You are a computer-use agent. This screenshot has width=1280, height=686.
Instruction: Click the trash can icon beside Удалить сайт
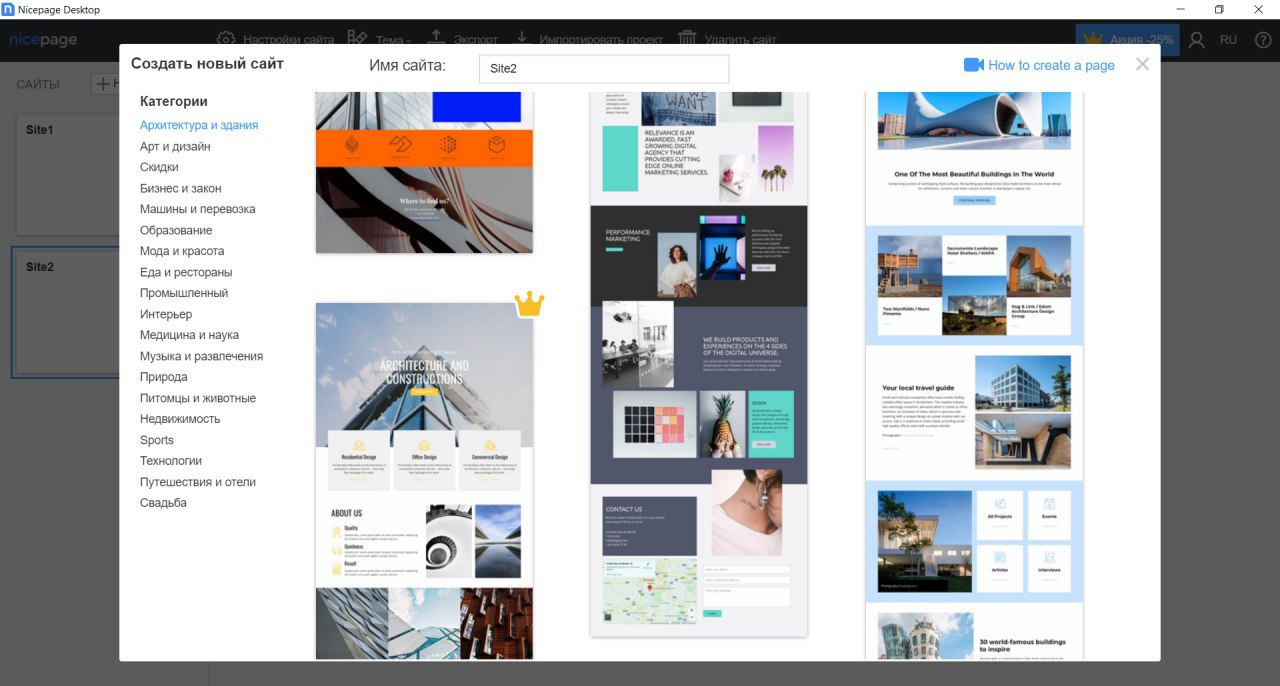point(687,39)
